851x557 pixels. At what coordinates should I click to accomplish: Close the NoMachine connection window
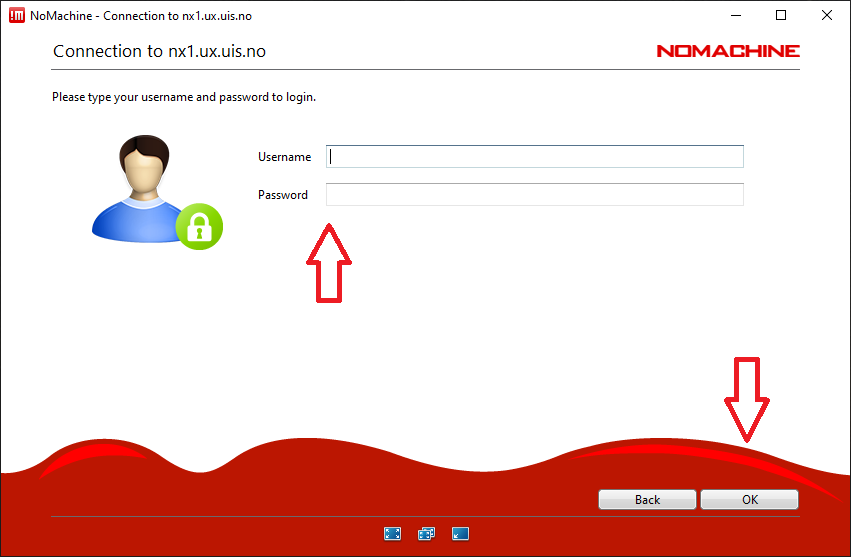click(x=827, y=15)
